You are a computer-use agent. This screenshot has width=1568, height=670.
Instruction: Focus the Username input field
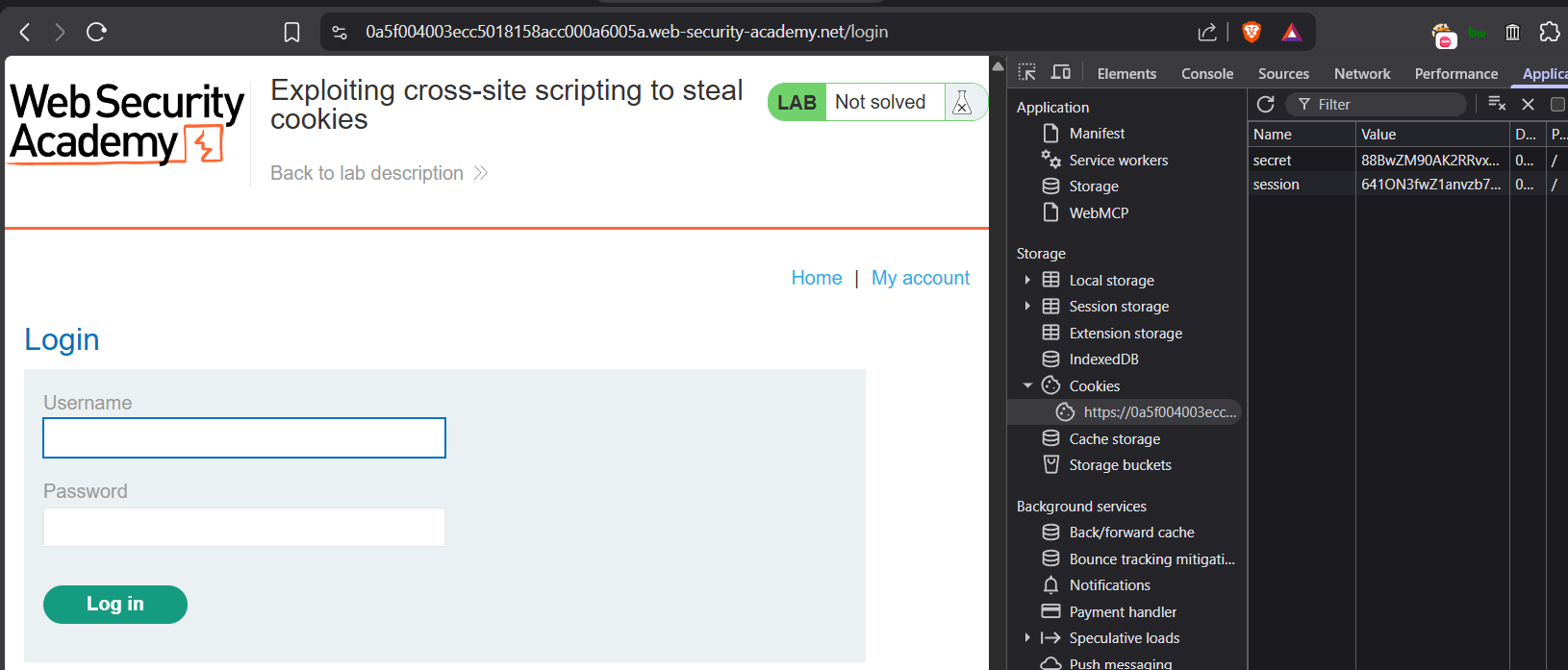click(244, 437)
